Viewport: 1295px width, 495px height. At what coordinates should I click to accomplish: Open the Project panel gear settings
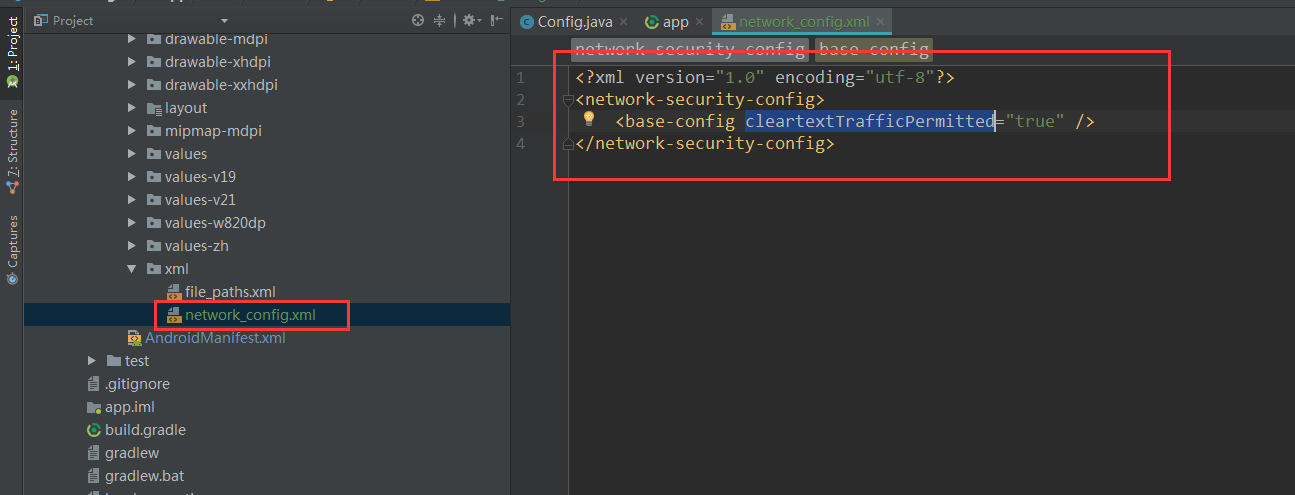click(x=469, y=20)
